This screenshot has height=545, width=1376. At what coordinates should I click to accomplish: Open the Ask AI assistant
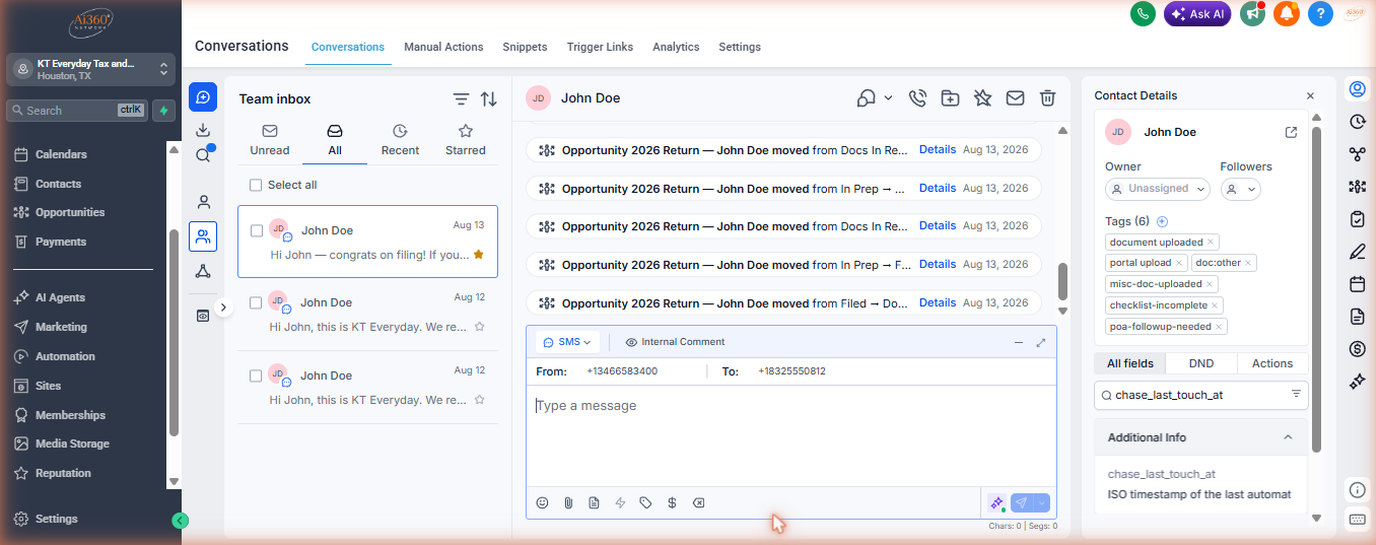(1197, 14)
